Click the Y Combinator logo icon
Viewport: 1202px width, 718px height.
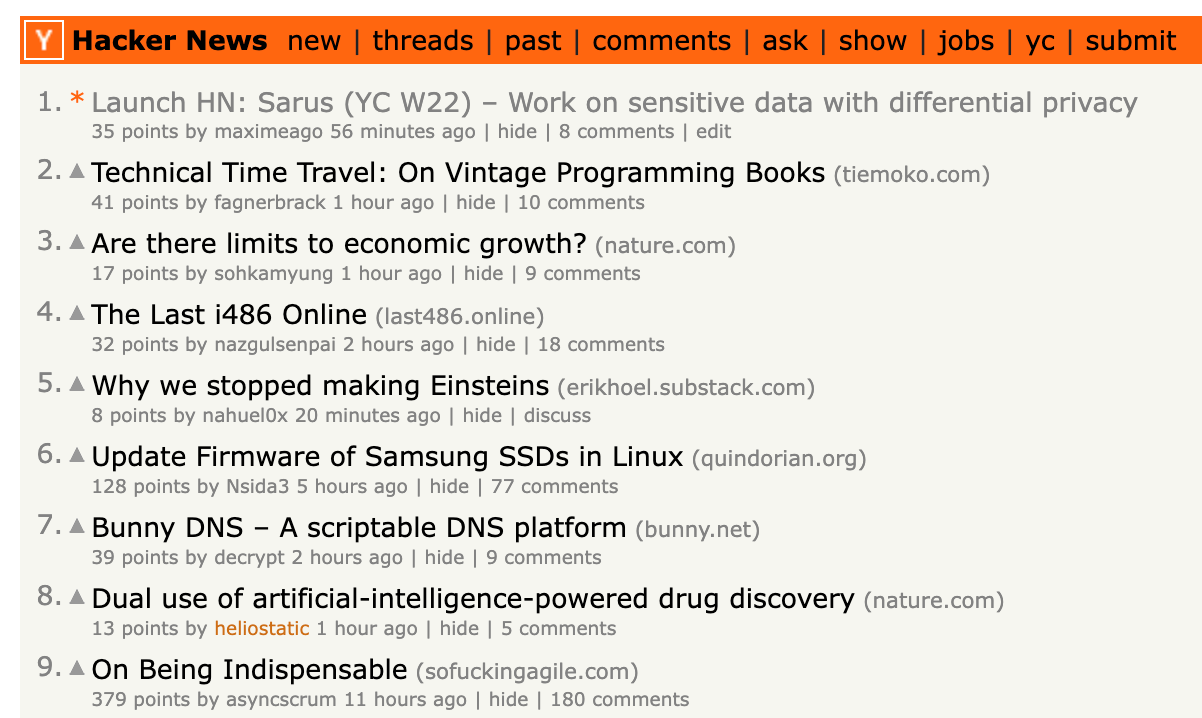click(x=45, y=41)
